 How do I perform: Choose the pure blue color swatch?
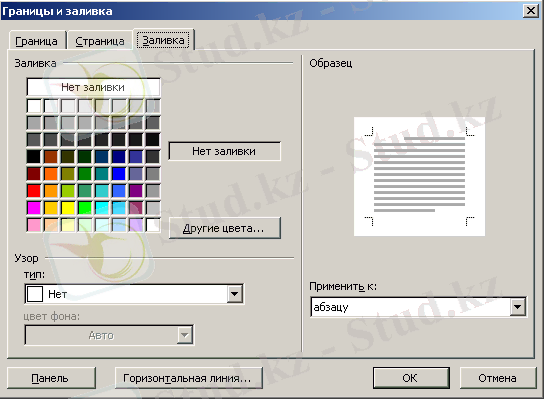pyautogui.click(x=119, y=174)
